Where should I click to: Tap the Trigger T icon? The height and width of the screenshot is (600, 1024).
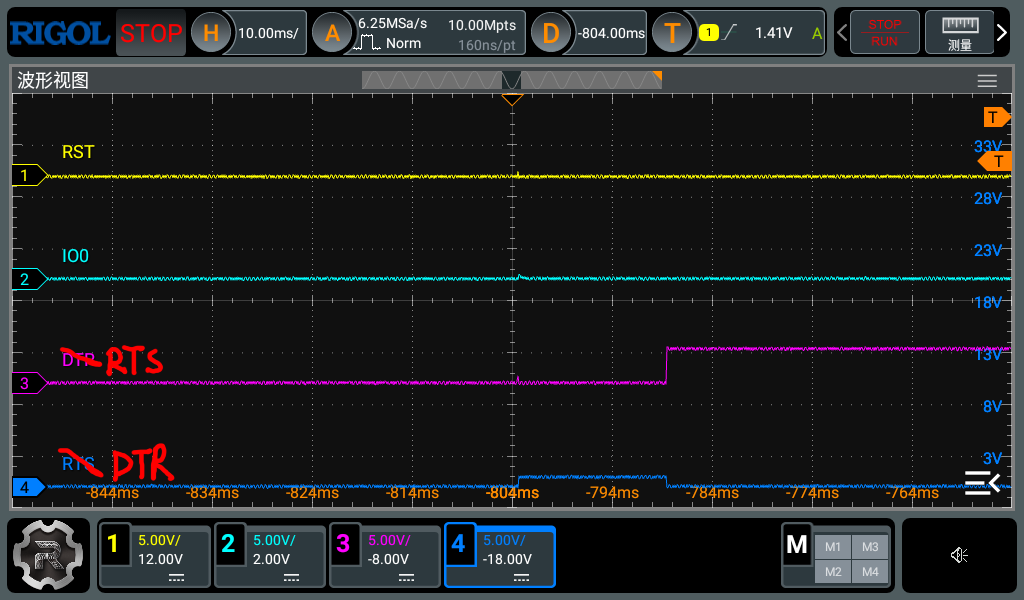(x=672, y=33)
